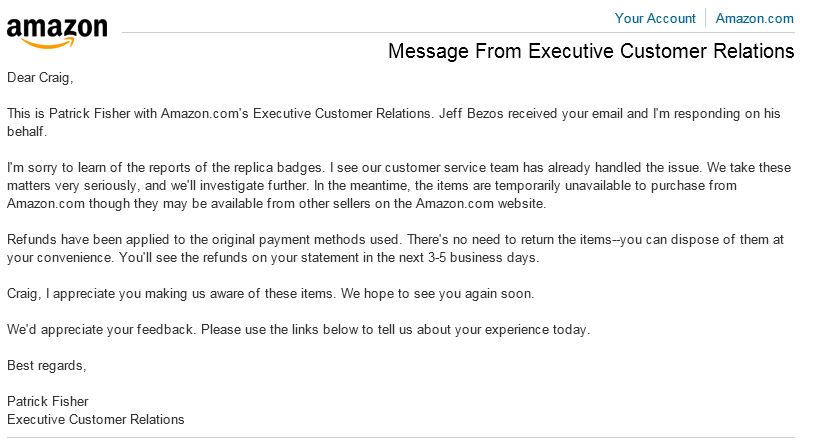The image size is (815, 447).
Task: Click the Executive Customer Relations signature title
Action: coord(96,419)
